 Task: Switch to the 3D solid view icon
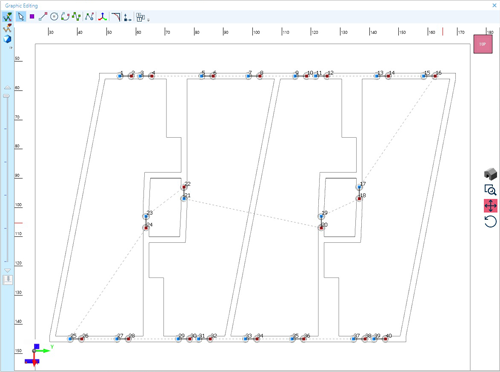(490, 174)
